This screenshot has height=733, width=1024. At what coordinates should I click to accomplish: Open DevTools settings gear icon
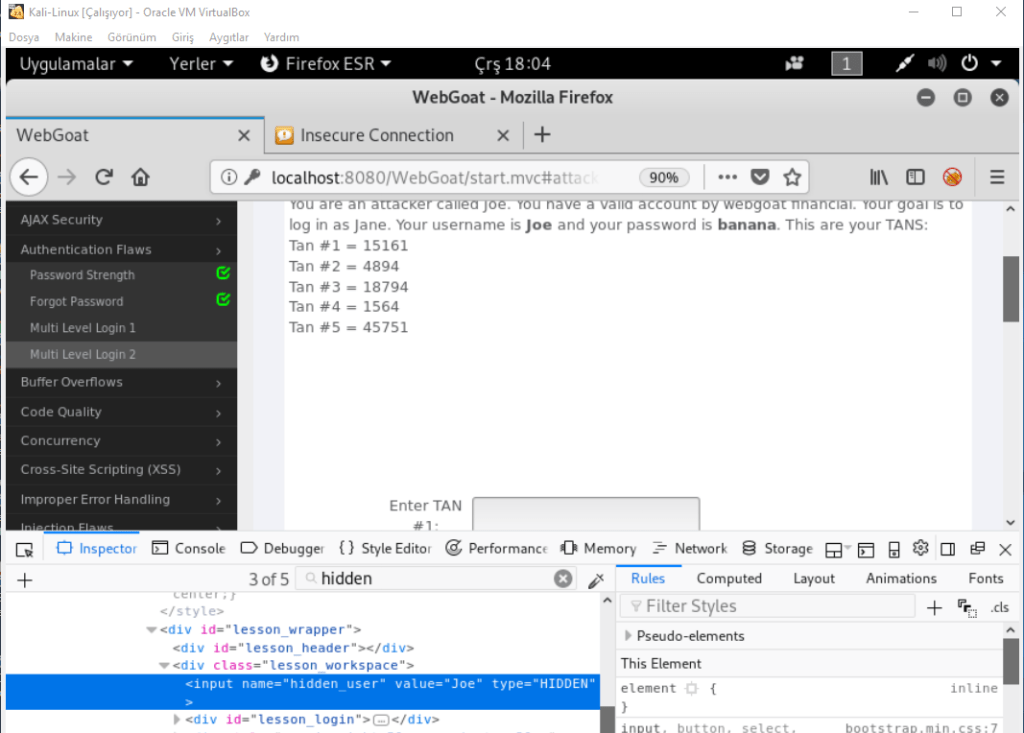click(921, 548)
